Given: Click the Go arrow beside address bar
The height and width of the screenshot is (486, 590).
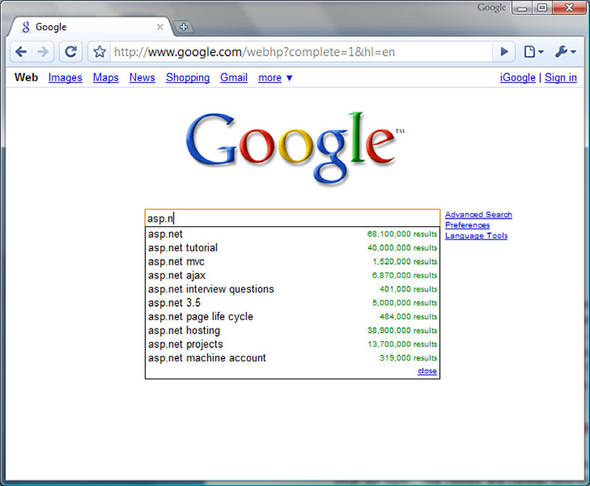Looking at the screenshot, I should [504, 52].
